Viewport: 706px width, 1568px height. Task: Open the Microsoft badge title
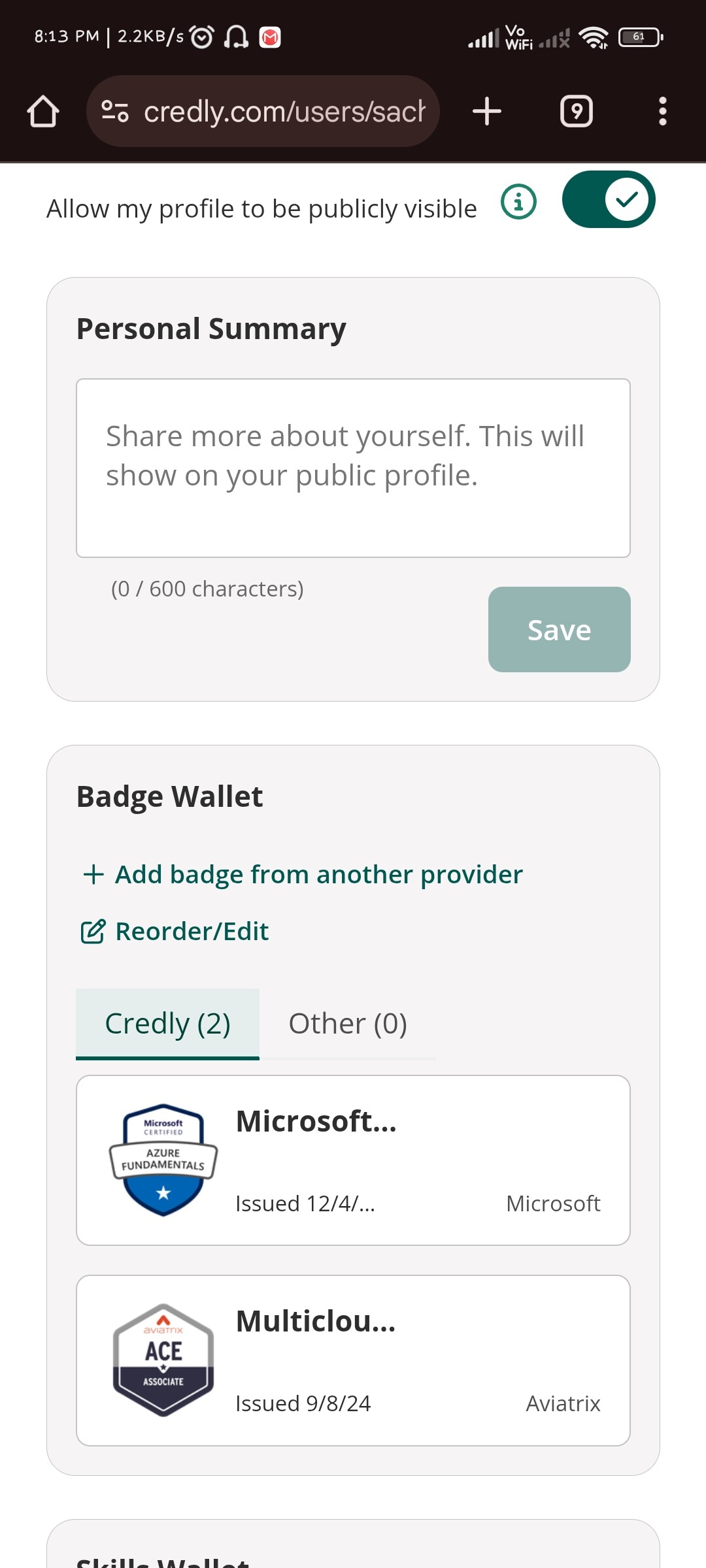316,1121
